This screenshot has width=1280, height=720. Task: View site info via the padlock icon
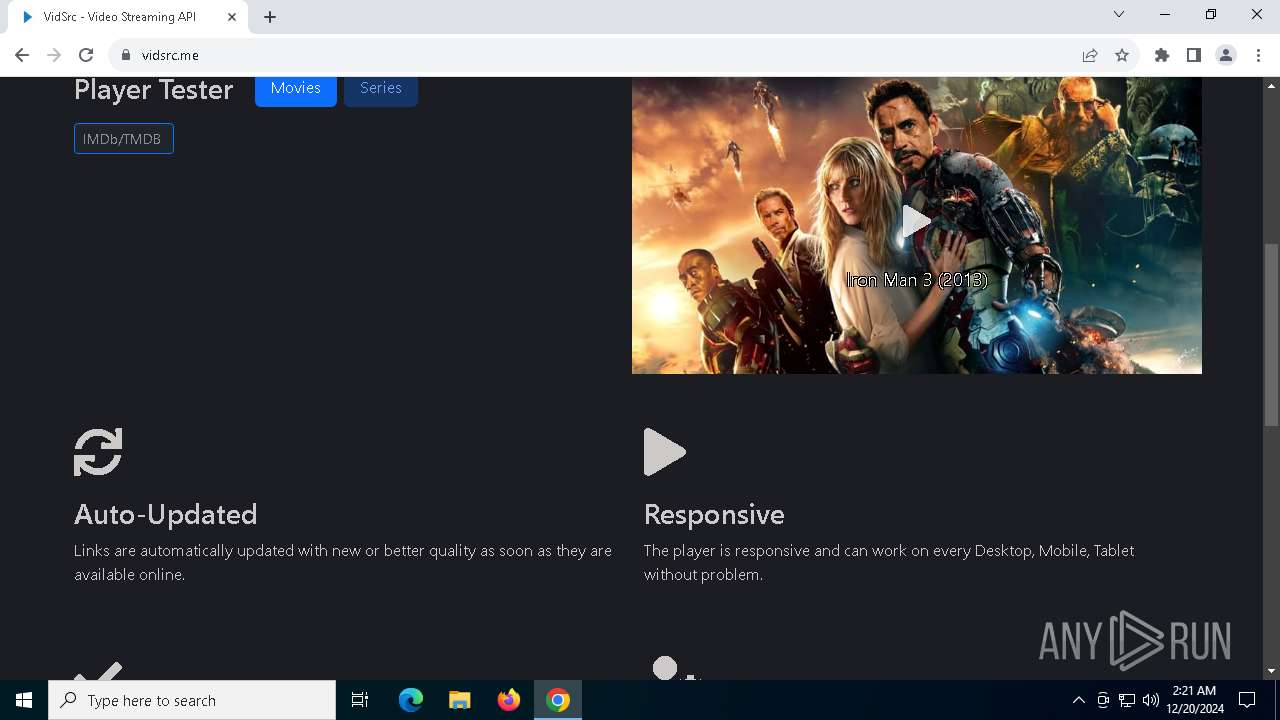[125, 55]
